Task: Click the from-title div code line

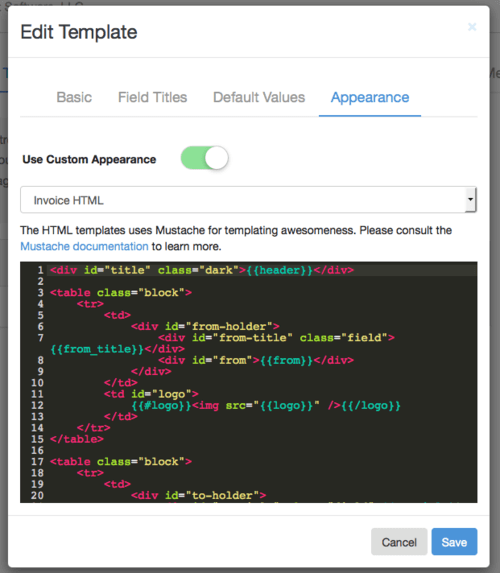Action: tap(276, 338)
